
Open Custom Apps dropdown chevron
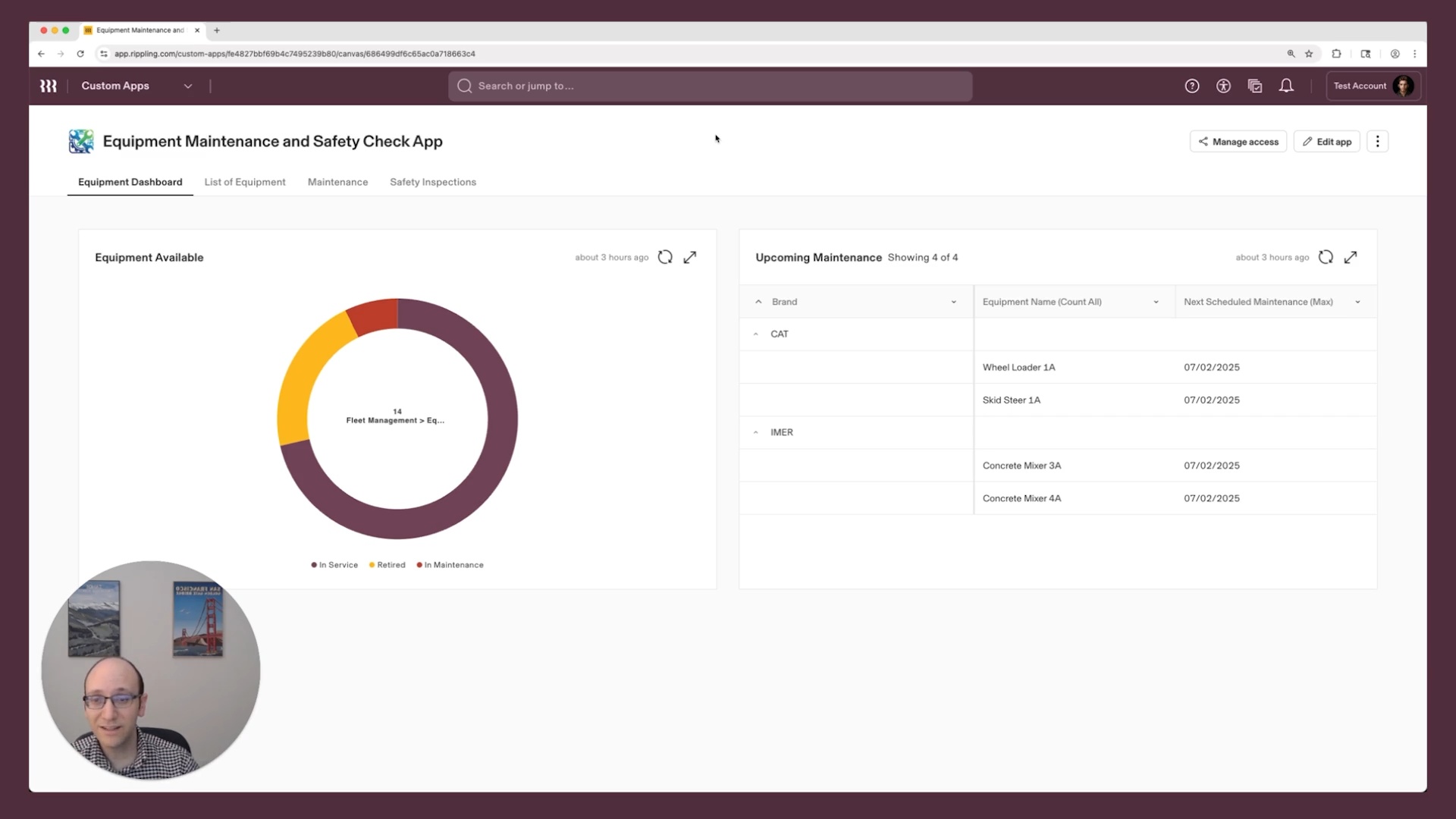188,86
